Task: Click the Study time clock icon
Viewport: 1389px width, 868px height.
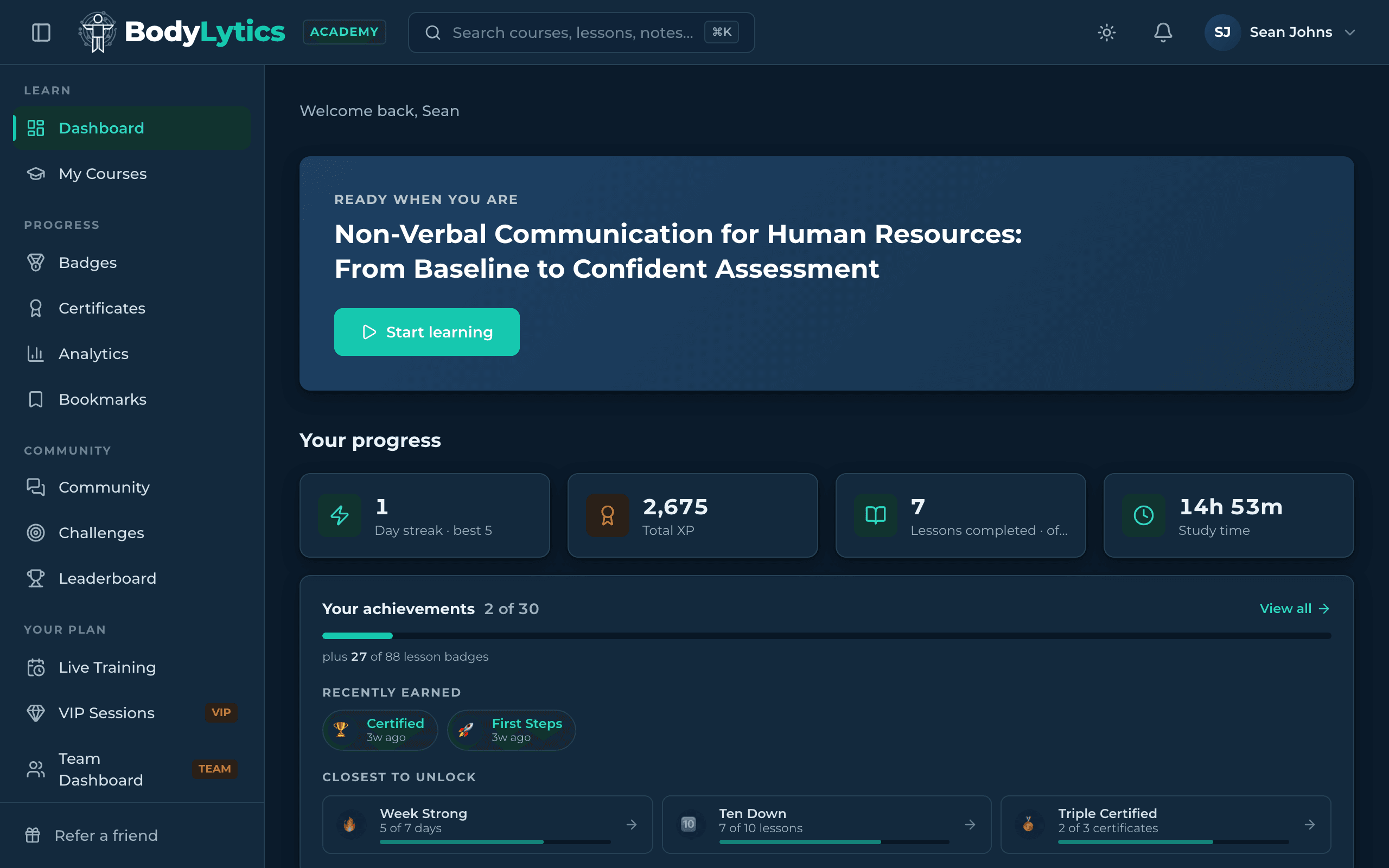Action: [x=1143, y=515]
